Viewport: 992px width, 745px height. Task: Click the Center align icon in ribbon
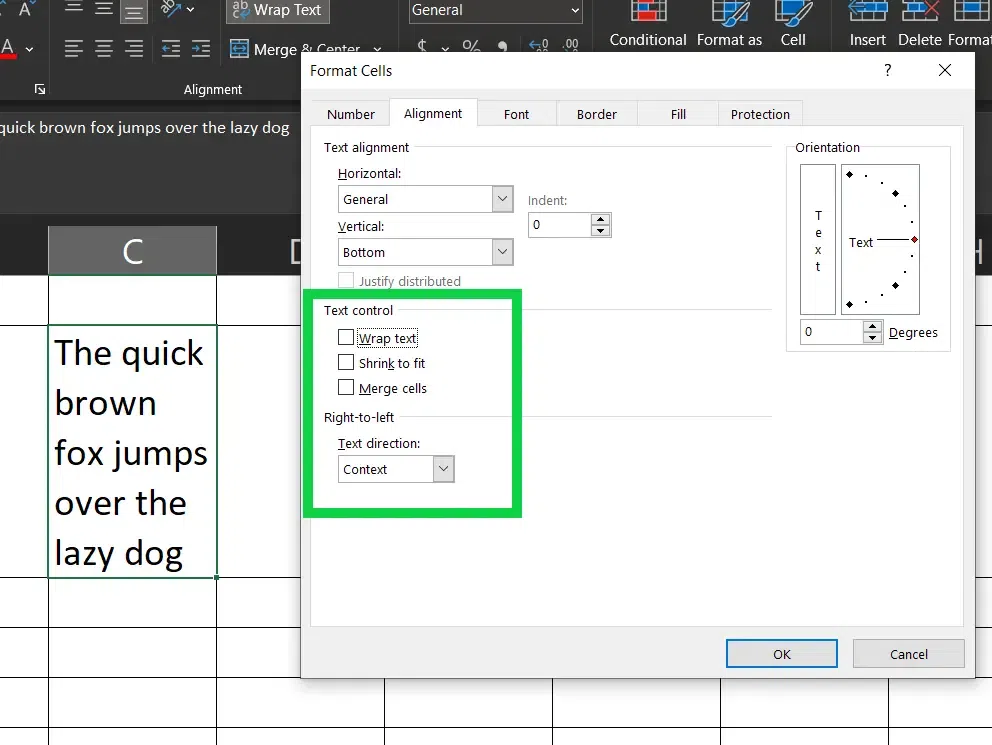104,49
